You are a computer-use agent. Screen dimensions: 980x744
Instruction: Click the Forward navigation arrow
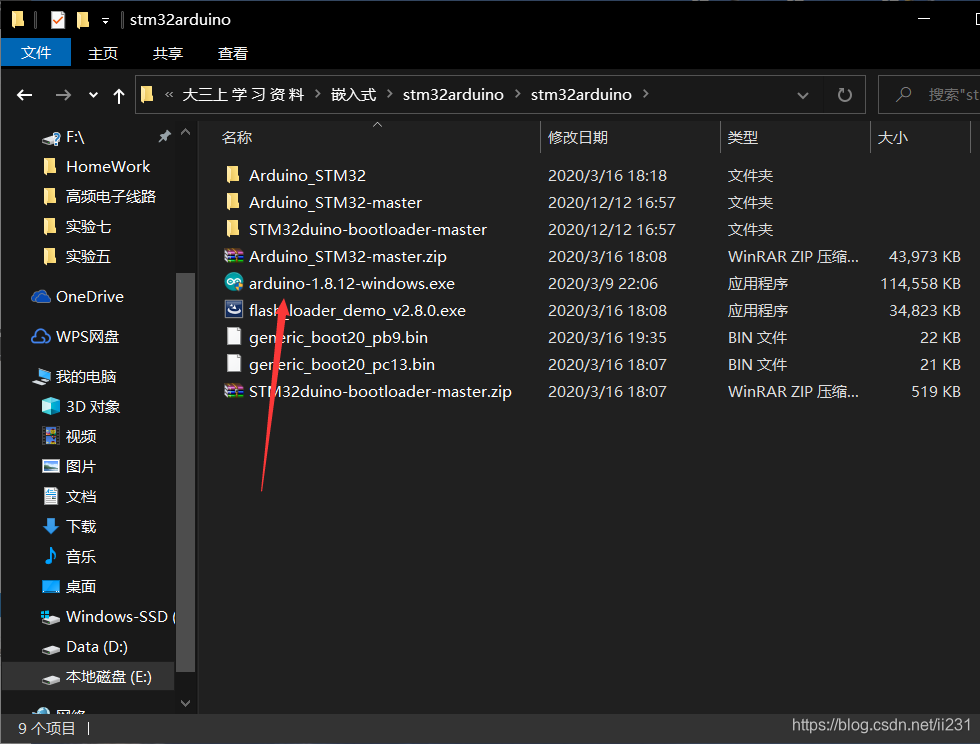click(63, 95)
